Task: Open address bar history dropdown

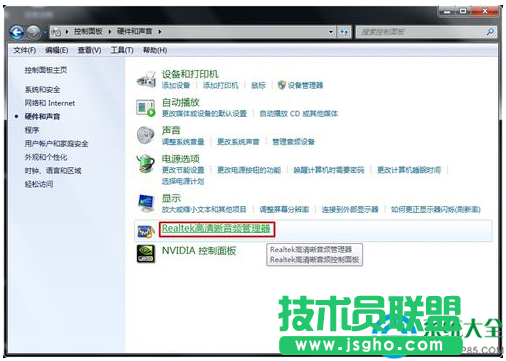Action: pyautogui.click(x=331, y=32)
